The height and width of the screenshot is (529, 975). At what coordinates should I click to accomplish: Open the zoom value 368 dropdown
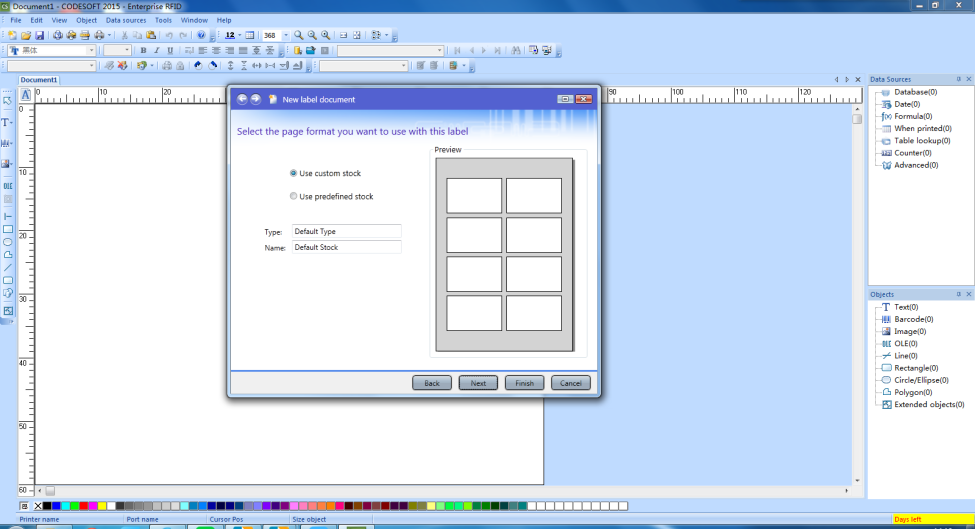286,35
